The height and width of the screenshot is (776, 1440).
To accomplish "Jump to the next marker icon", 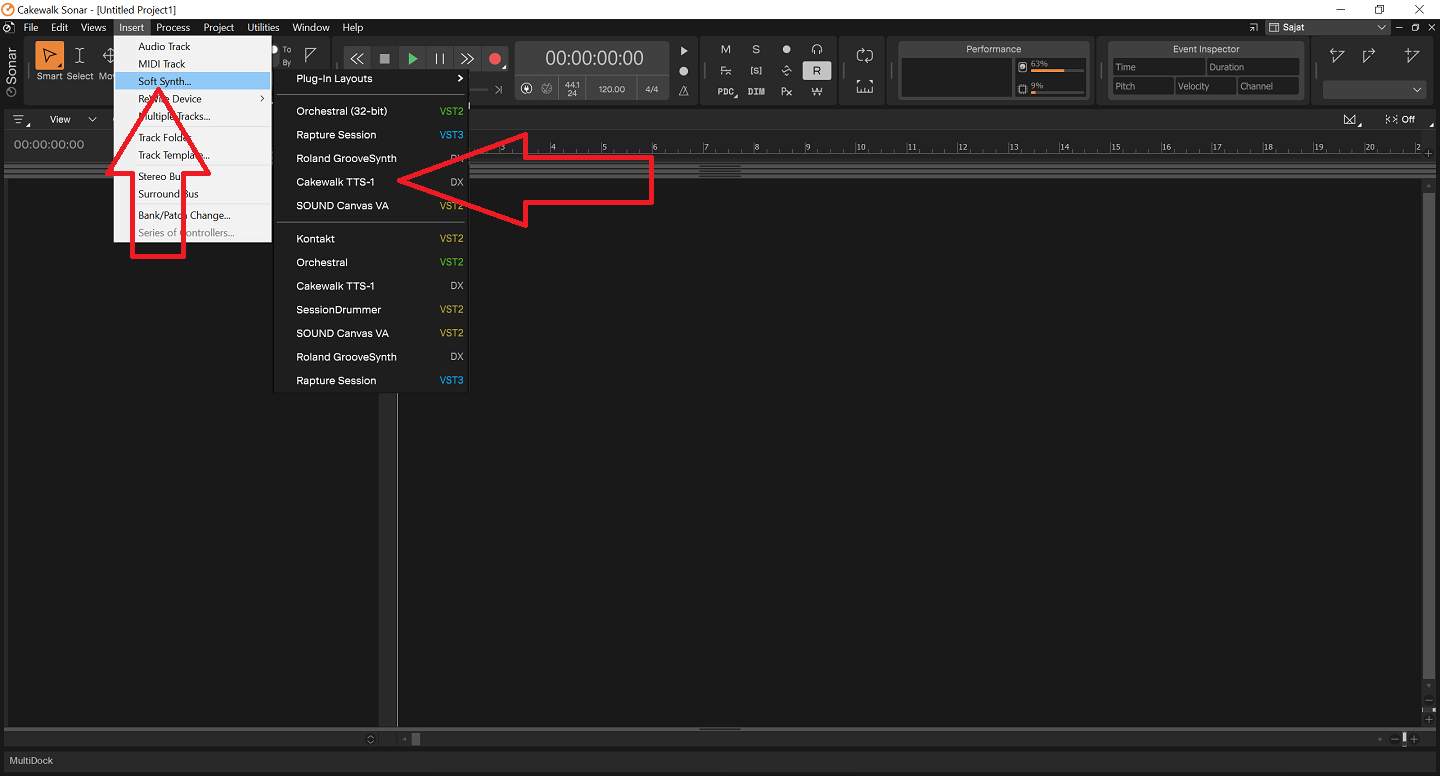I will (1370, 56).
